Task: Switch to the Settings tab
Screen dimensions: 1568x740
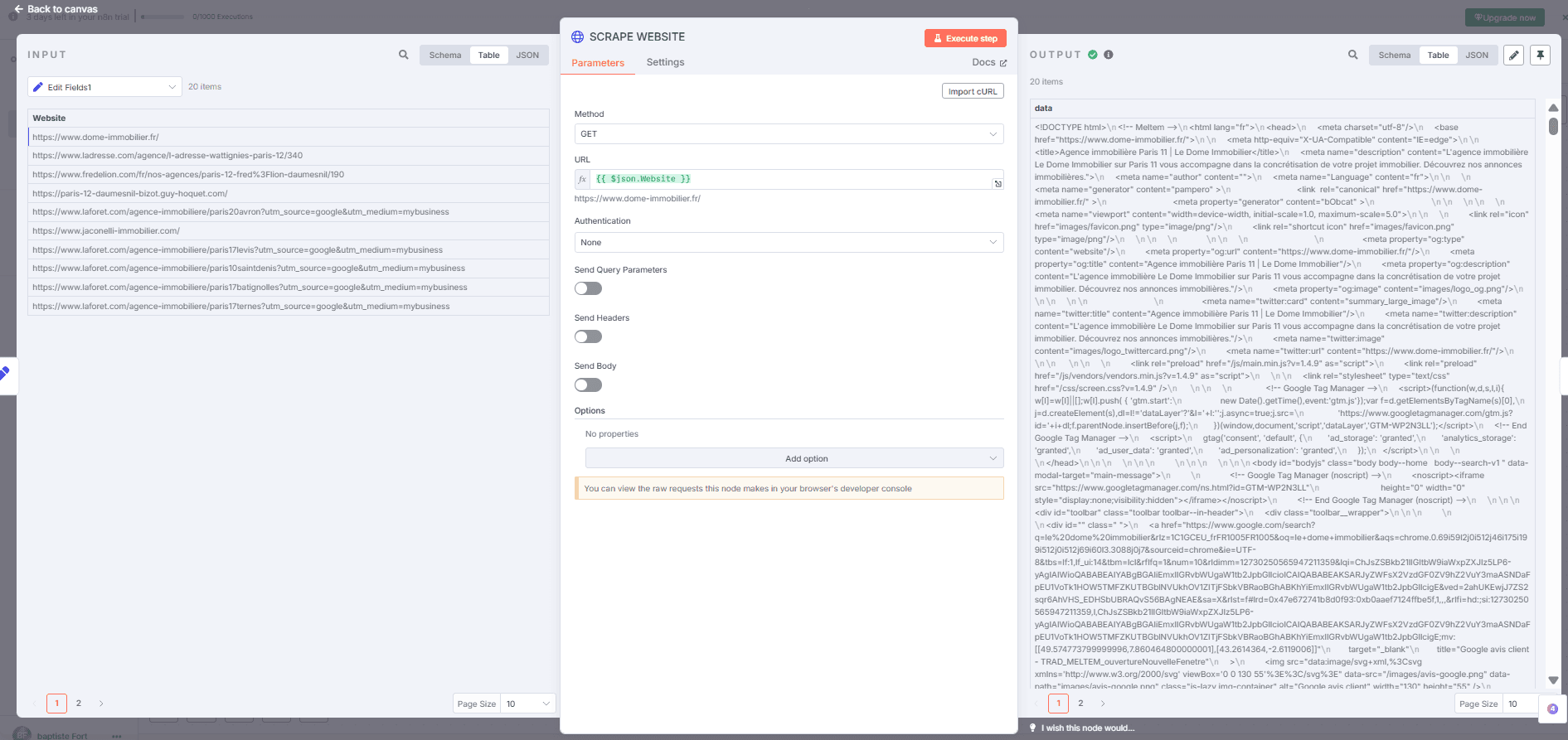Action: click(665, 62)
